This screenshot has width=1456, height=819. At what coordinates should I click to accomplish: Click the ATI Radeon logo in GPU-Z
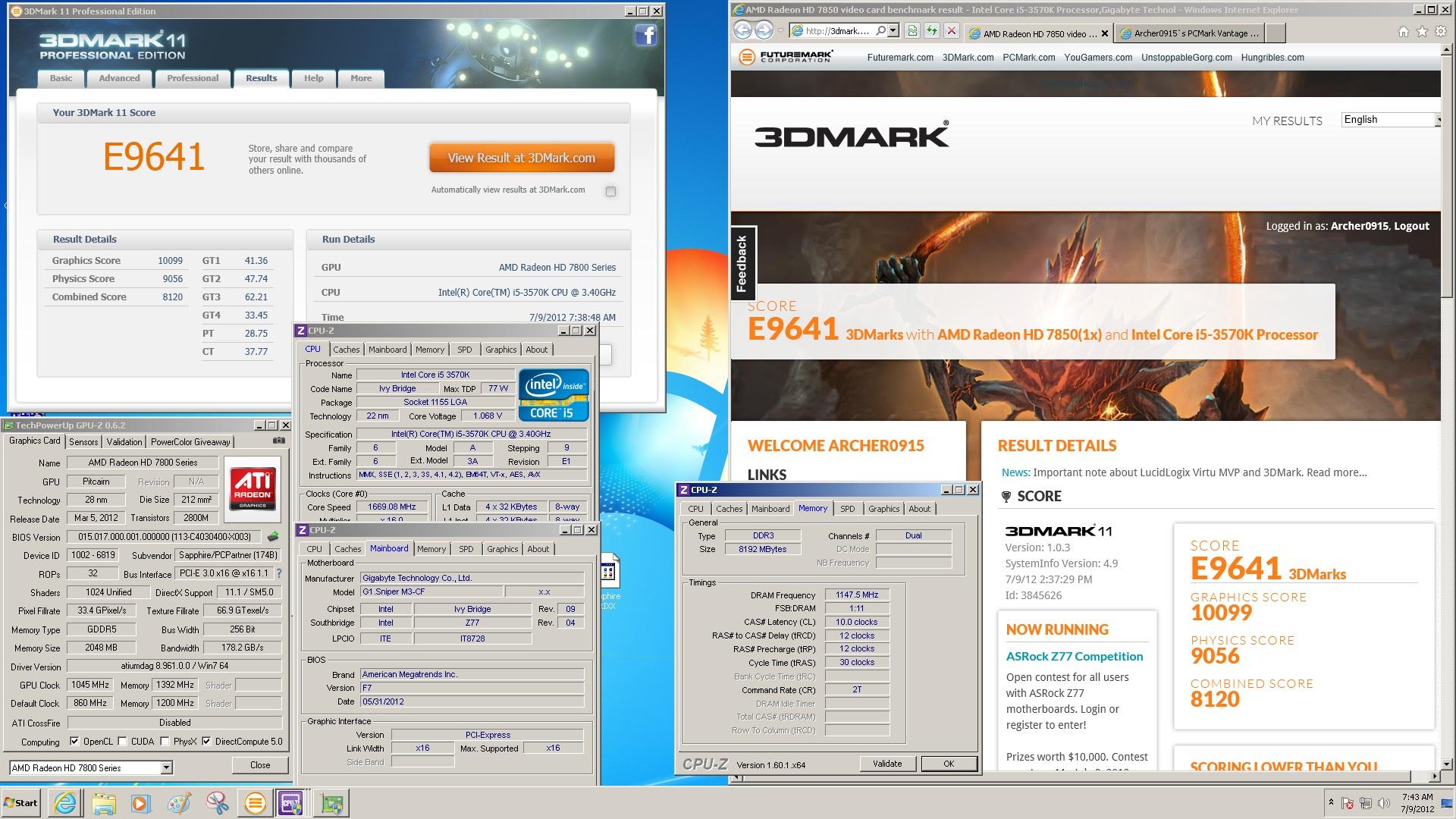253,488
